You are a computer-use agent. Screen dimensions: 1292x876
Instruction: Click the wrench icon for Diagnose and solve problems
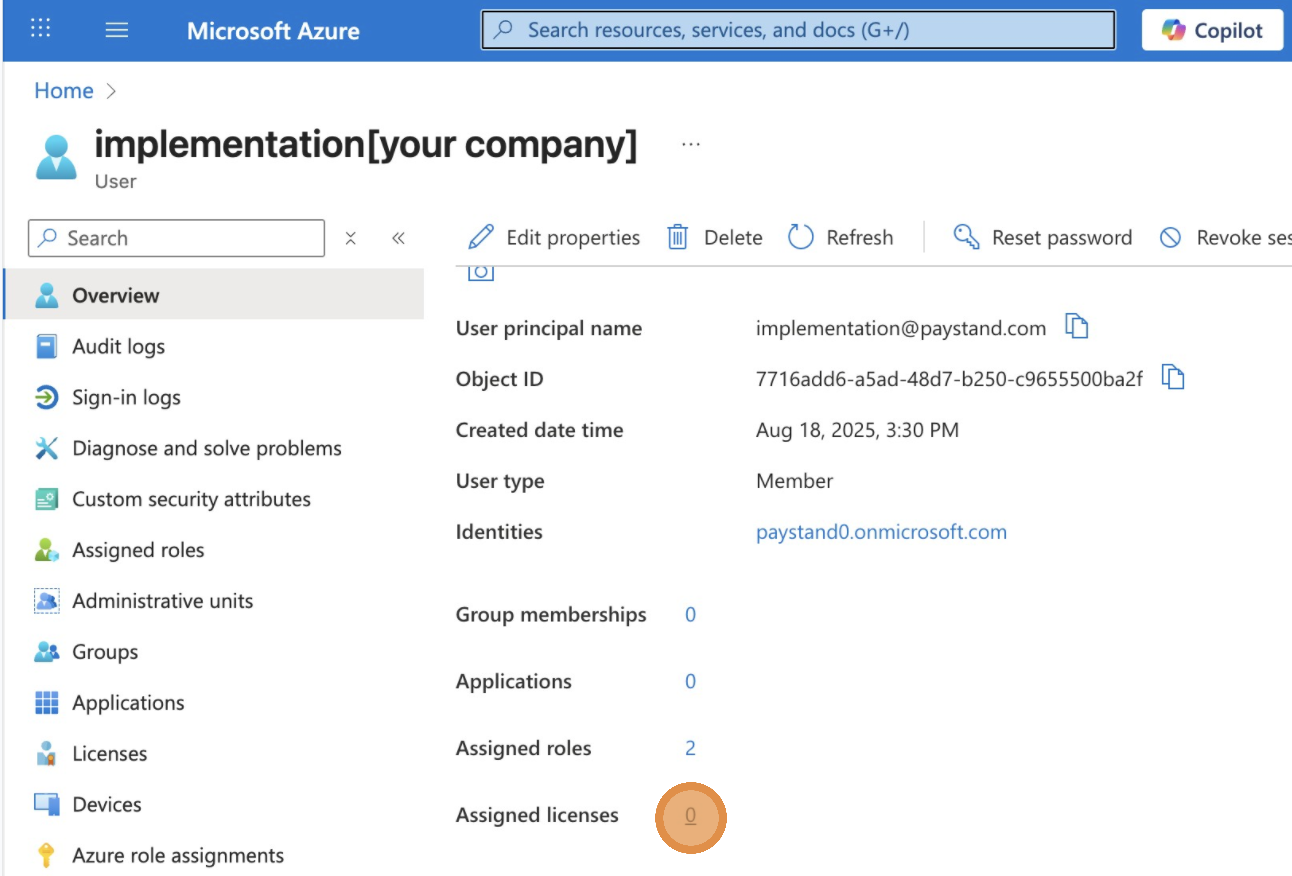point(46,449)
